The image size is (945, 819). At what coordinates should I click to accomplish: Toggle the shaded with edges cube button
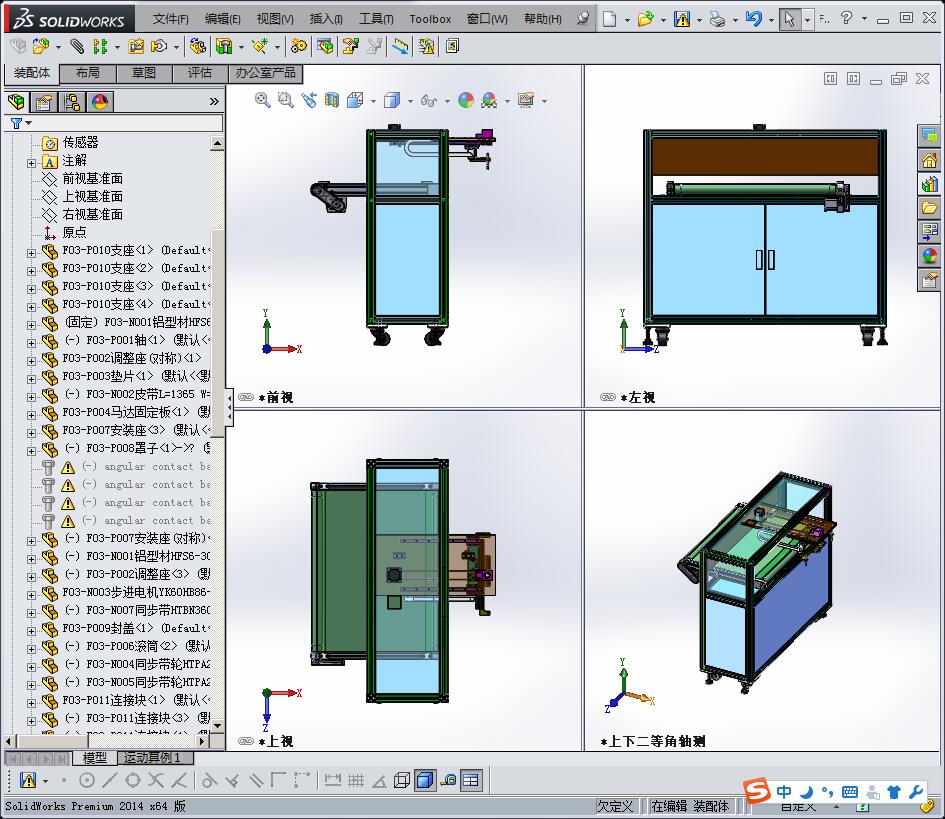click(x=425, y=780)
